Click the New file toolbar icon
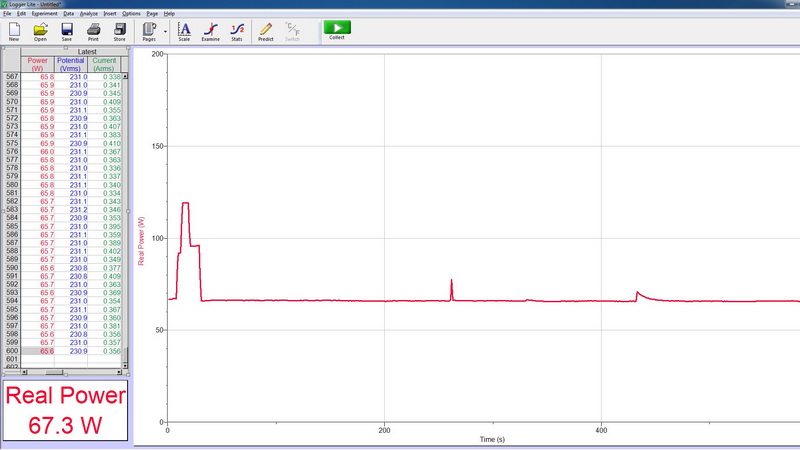The height and width of the screenshot is (450, 800). tap(14, 31)
